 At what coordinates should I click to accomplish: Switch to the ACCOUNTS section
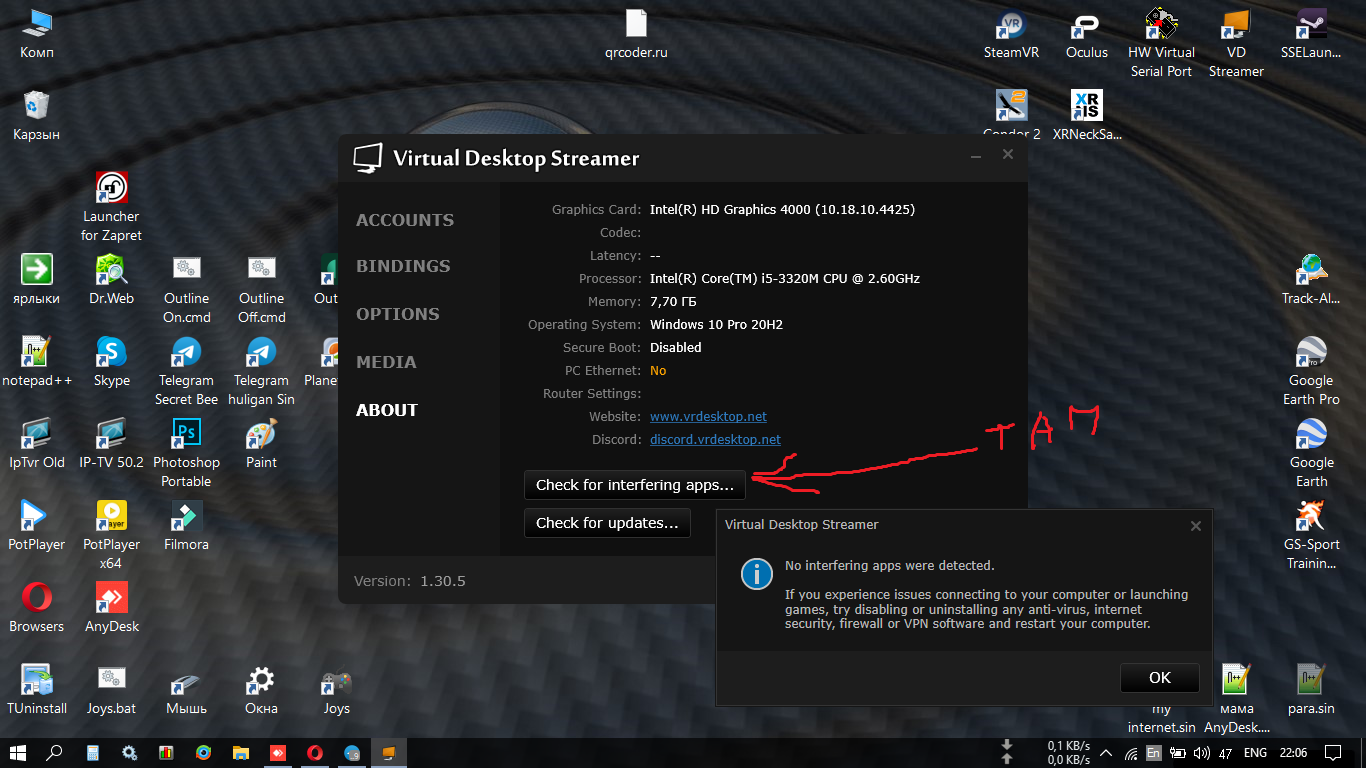pos(405,220)
